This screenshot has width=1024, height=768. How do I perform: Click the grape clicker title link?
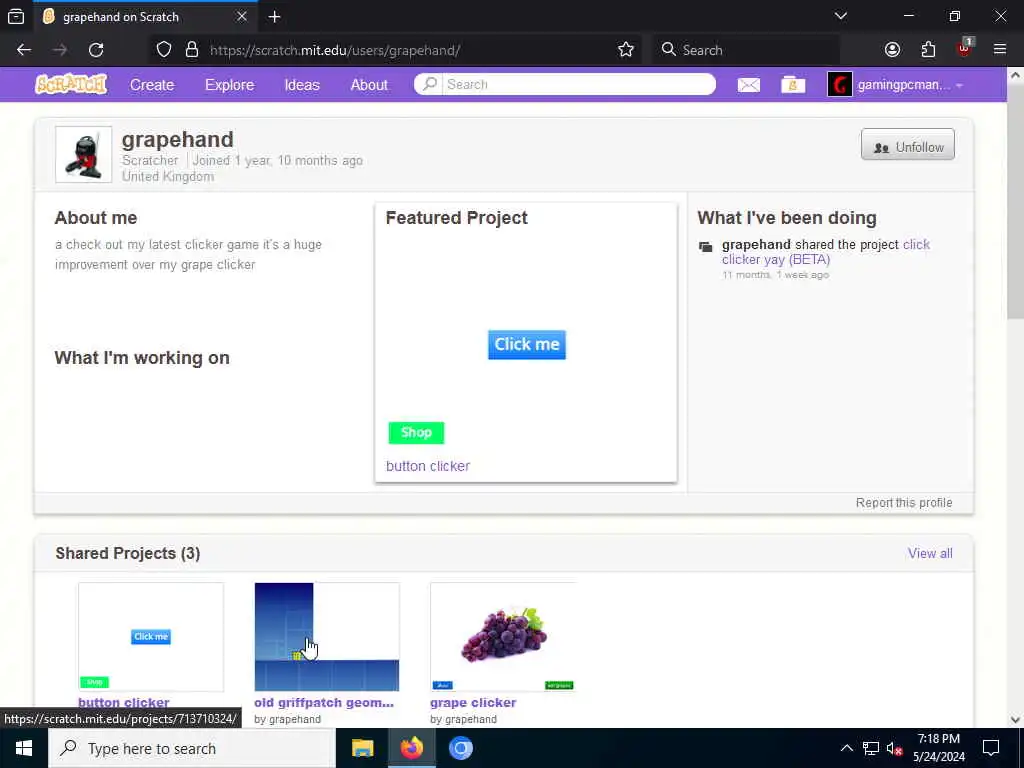(x=473, y=703)
